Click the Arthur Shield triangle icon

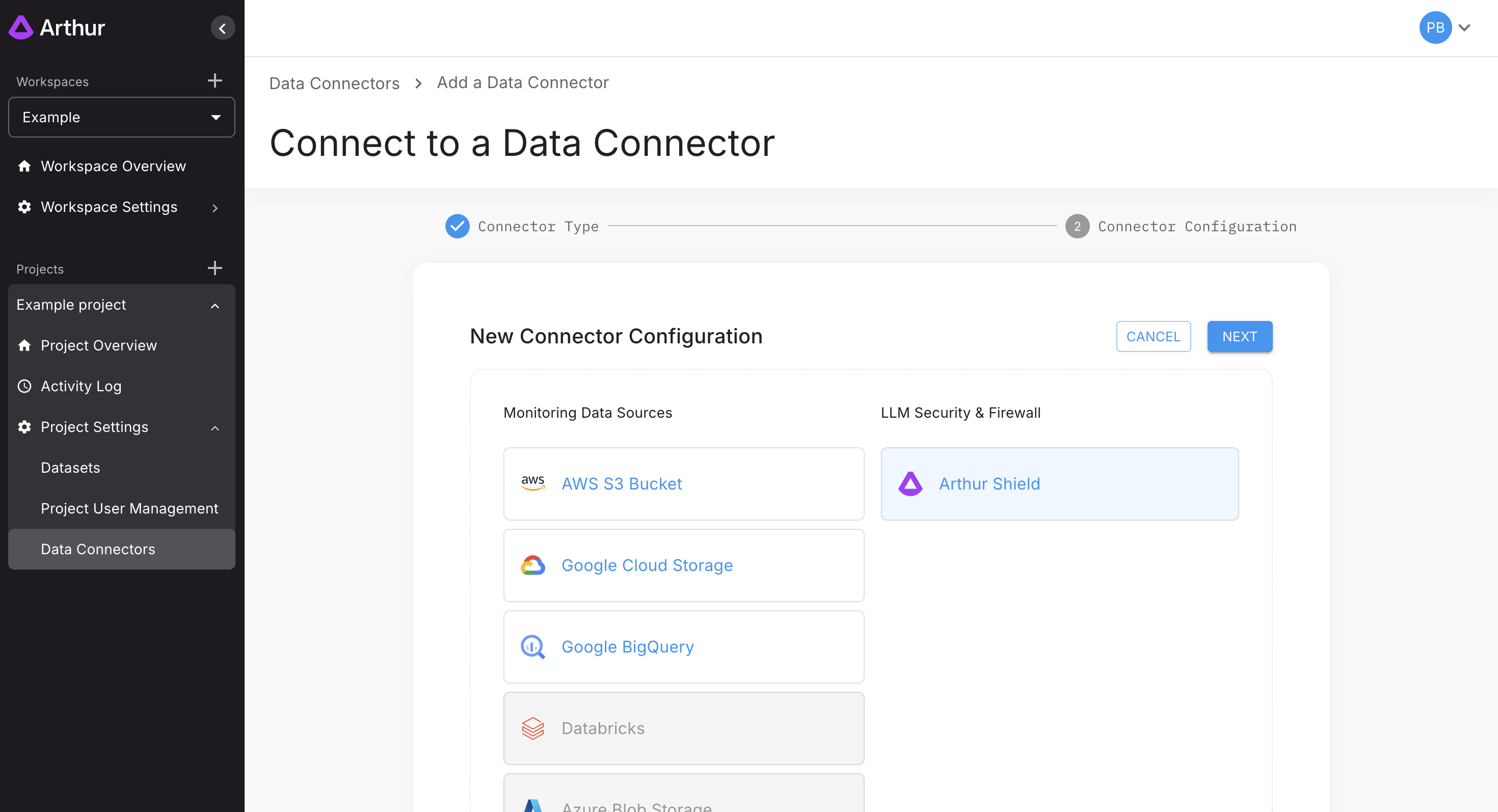tap(910, 483)
